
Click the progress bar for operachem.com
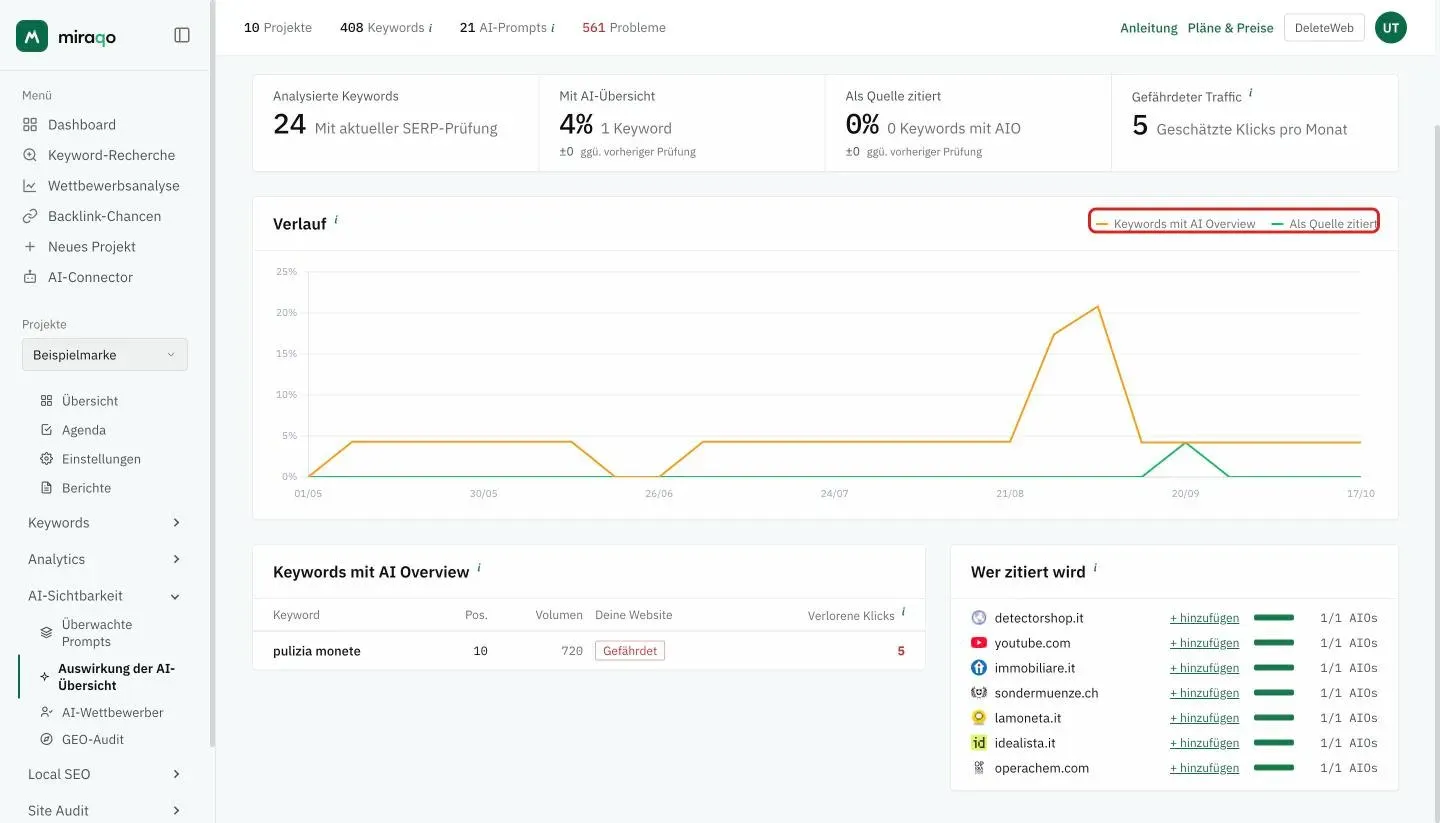pyautogui.click(x=1274, y=768)
